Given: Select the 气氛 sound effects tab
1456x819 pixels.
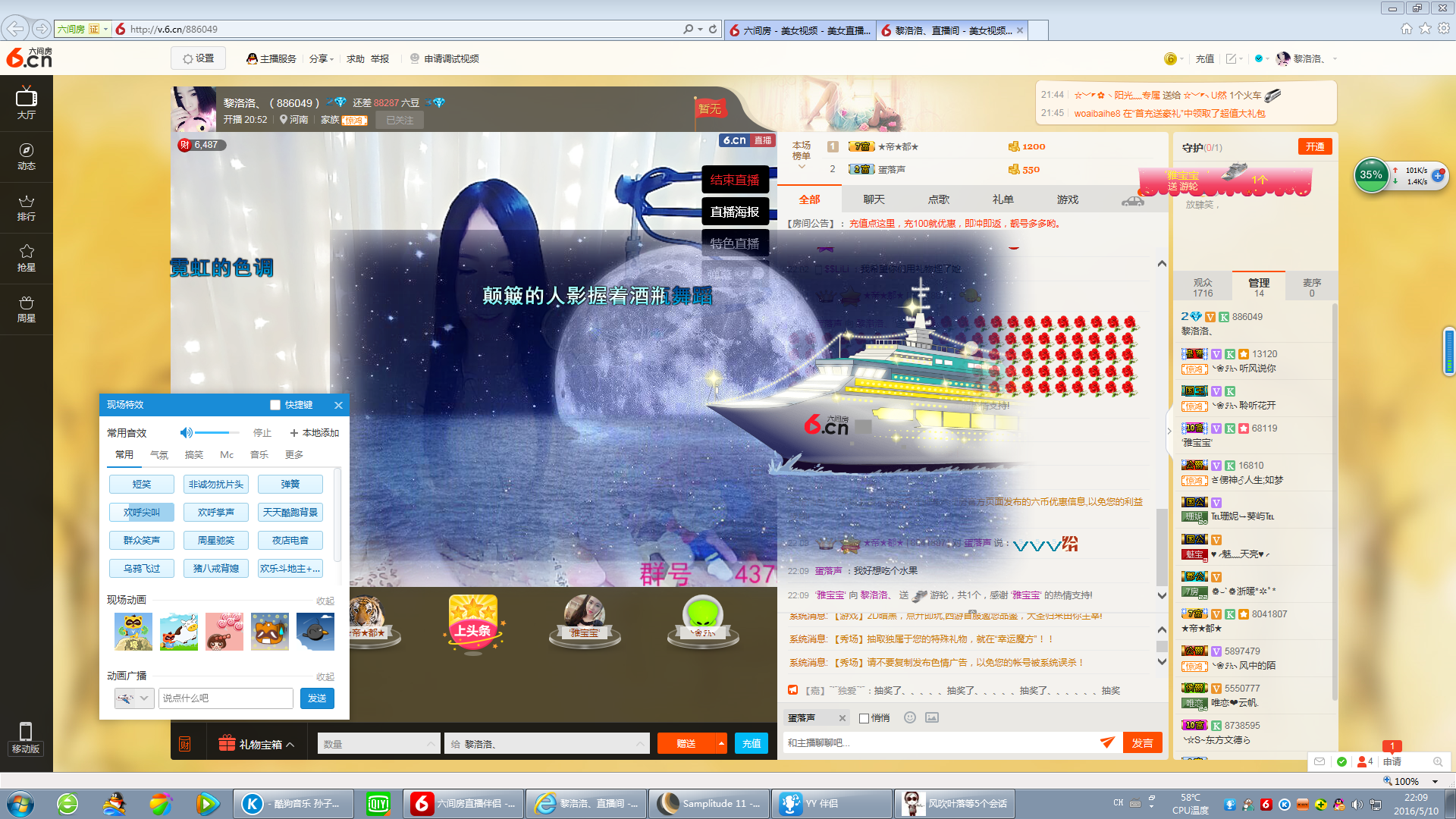Looking at the screenshot, I should point(159,454).
